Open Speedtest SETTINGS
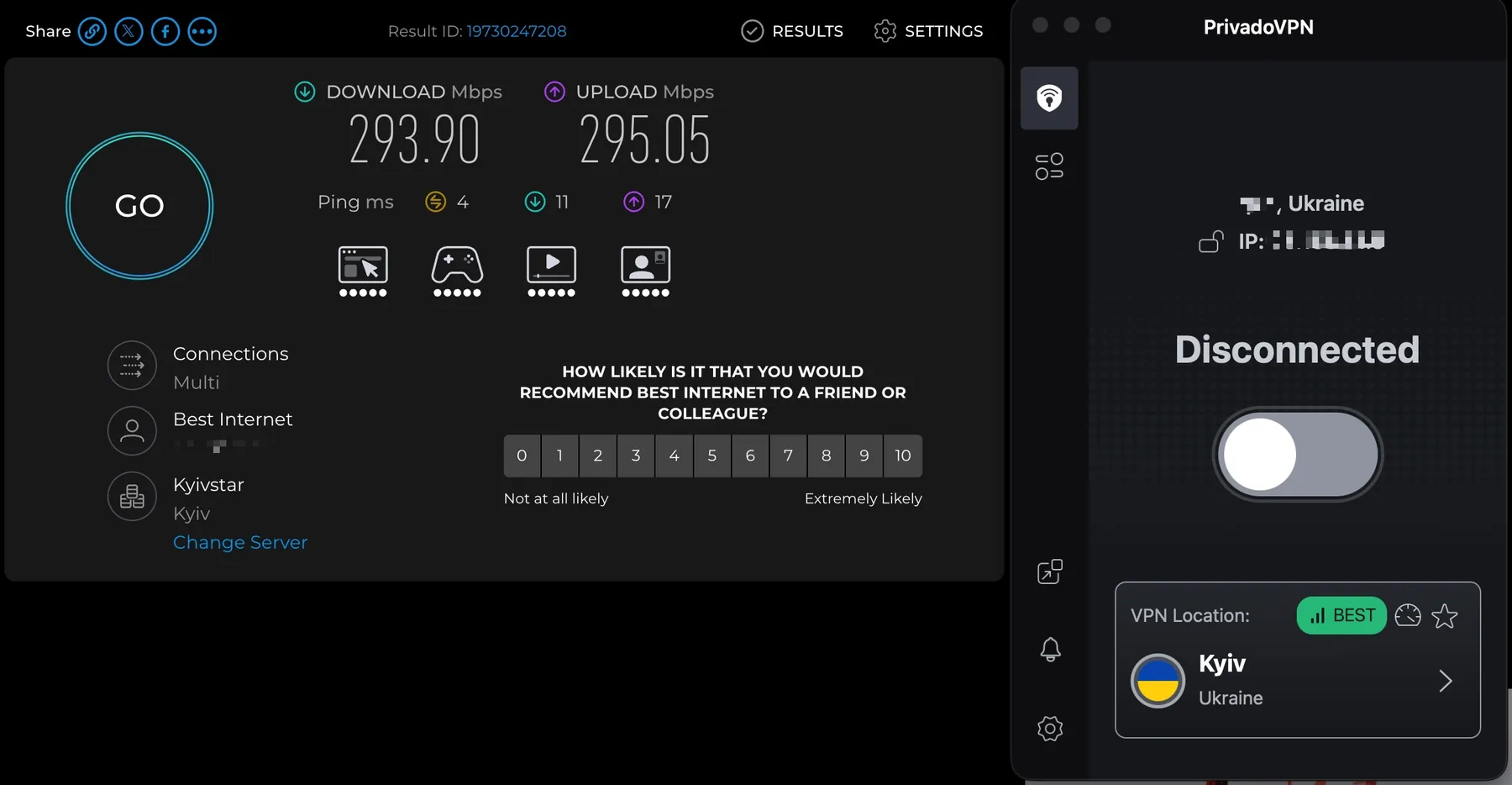This screenshot has height=785, width=1512. [x=928, y=31]
